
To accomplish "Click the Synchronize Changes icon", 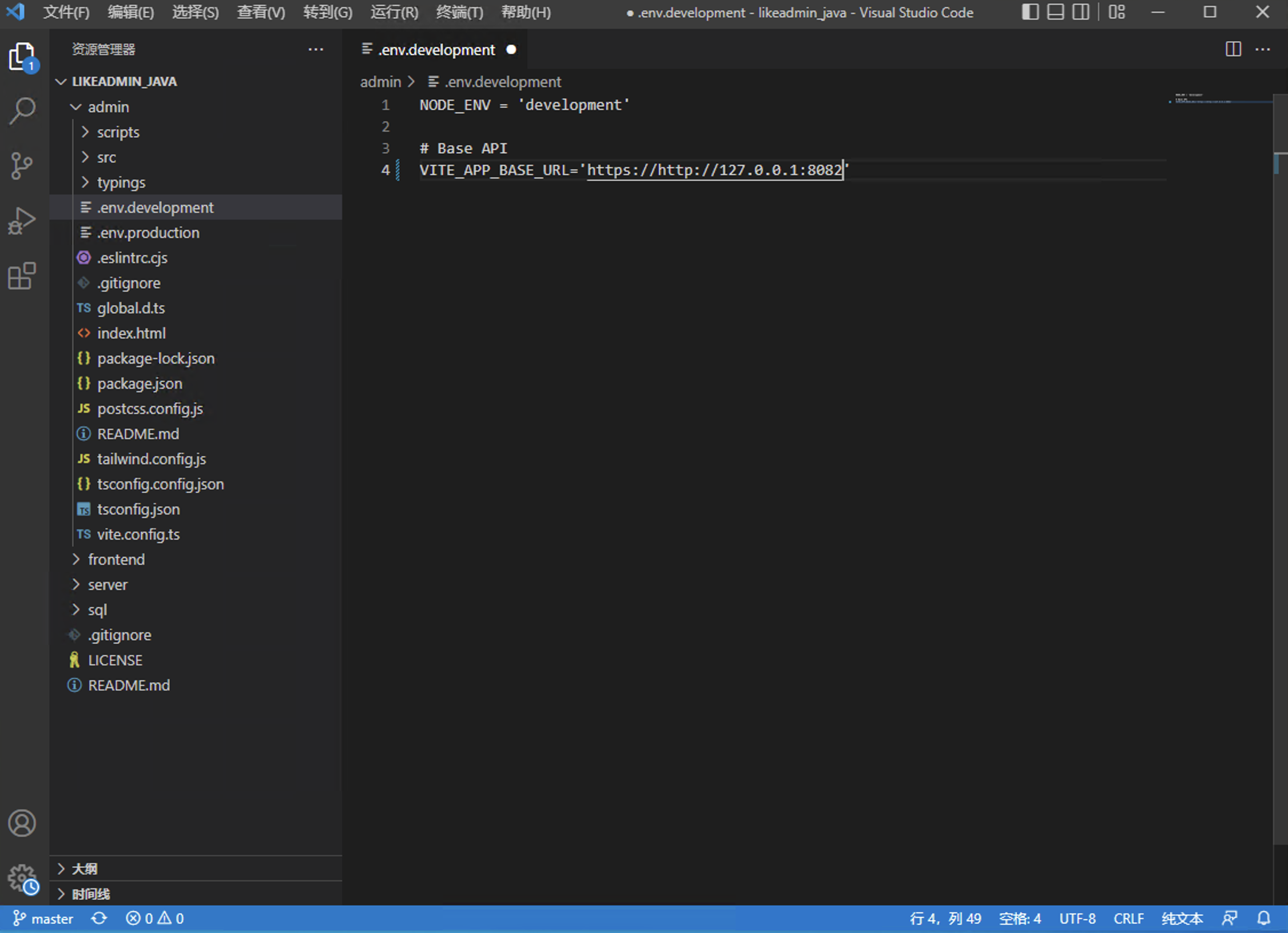I will [x=99, y=919].
